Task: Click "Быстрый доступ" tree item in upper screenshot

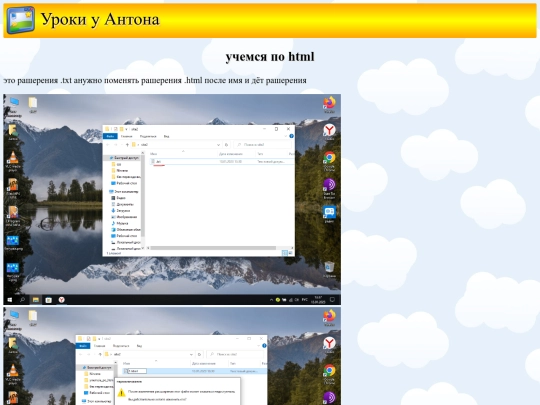Action: [124, 158]
